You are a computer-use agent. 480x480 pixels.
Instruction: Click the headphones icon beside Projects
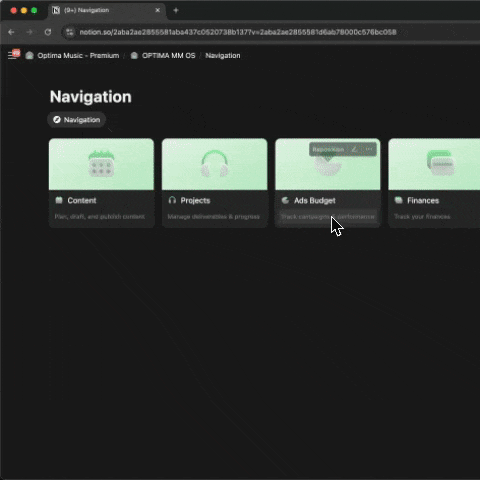(172, 200)
